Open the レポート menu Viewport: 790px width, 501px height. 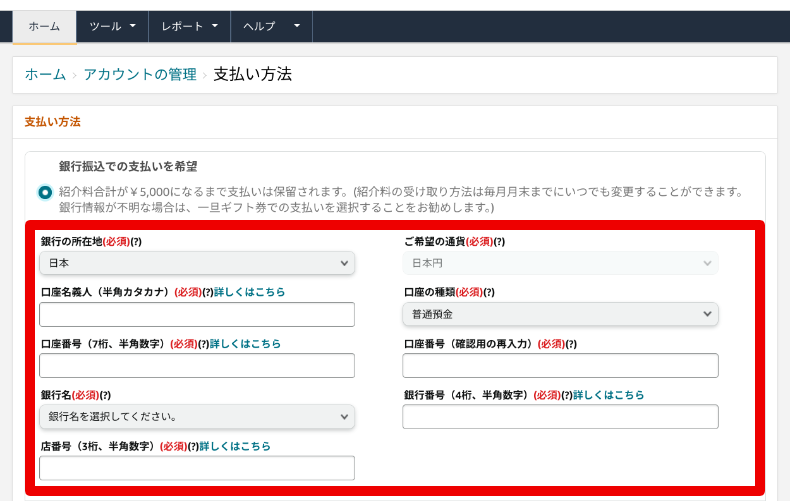(189, 26)
